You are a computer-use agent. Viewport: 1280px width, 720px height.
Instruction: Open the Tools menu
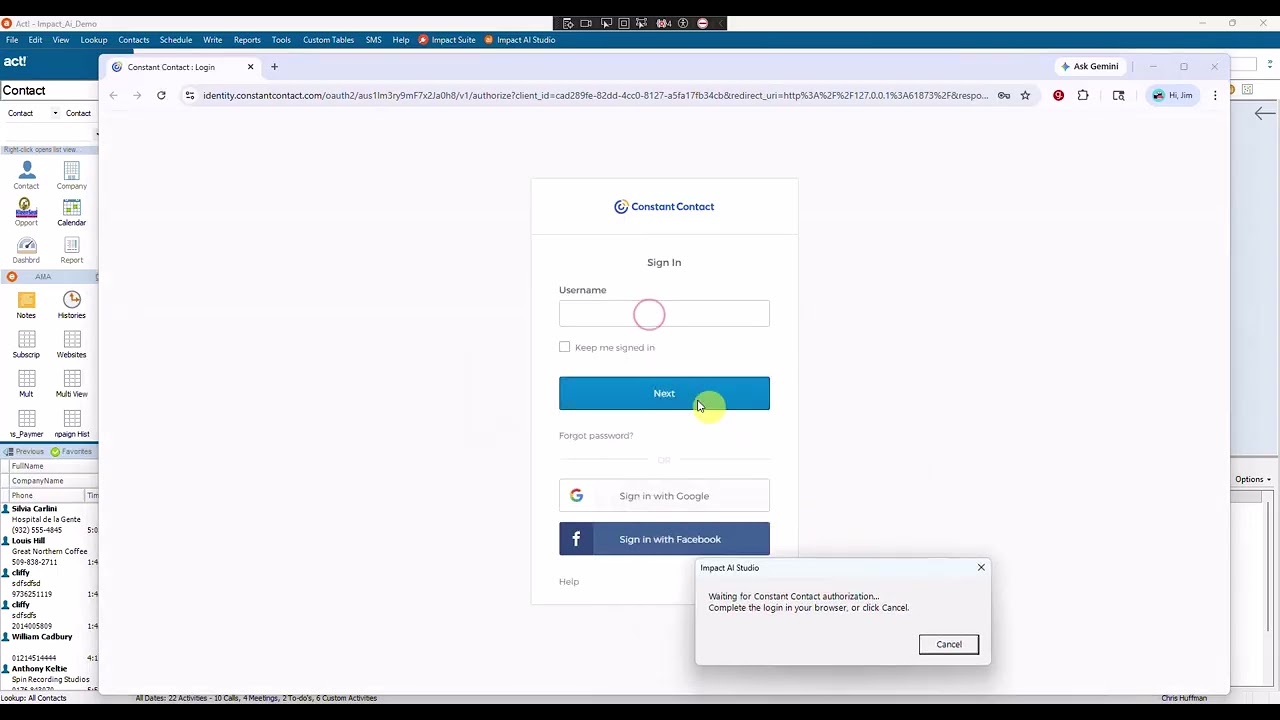click(281, 40)
